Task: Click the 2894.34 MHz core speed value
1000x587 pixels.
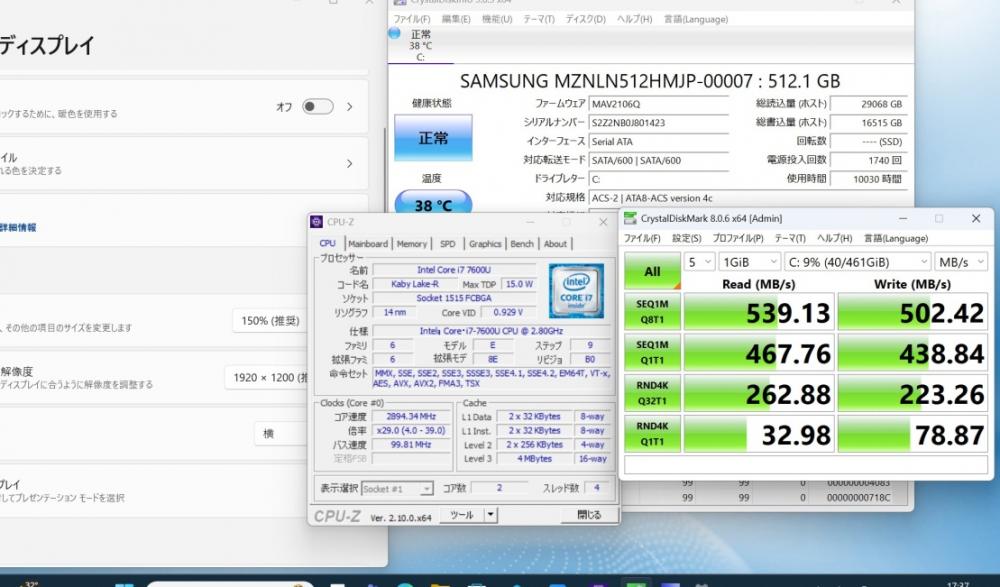Action: pos(411,417)
